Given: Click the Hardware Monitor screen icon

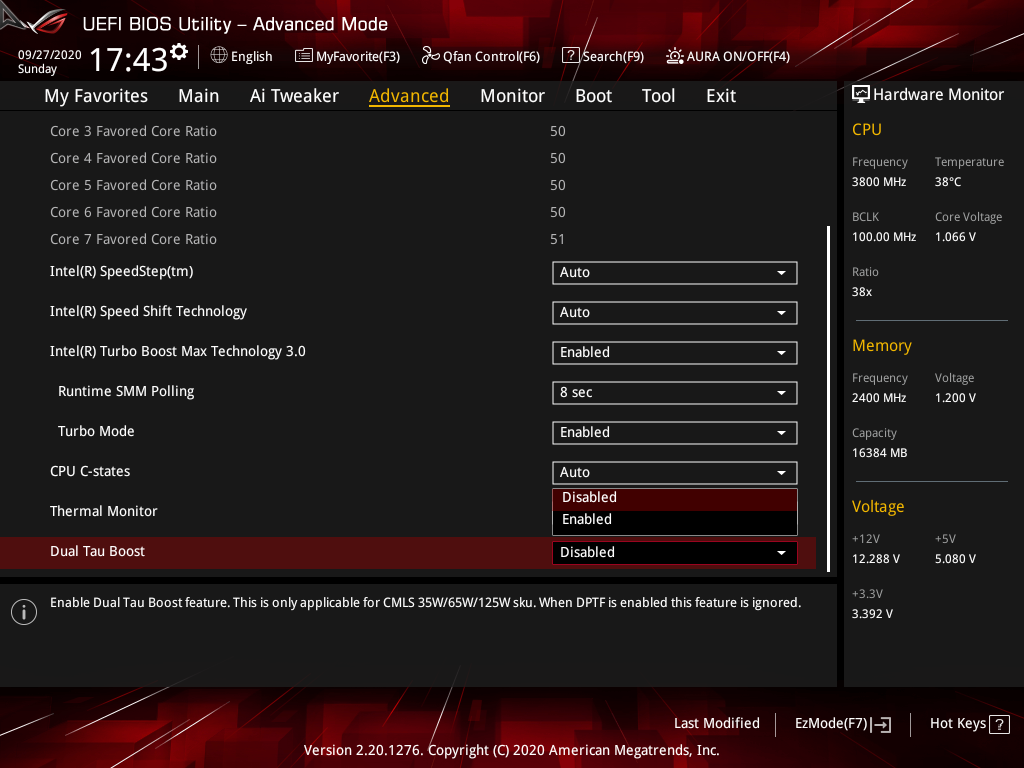Looking at the screenshot, I should click(x=861, y=94).
